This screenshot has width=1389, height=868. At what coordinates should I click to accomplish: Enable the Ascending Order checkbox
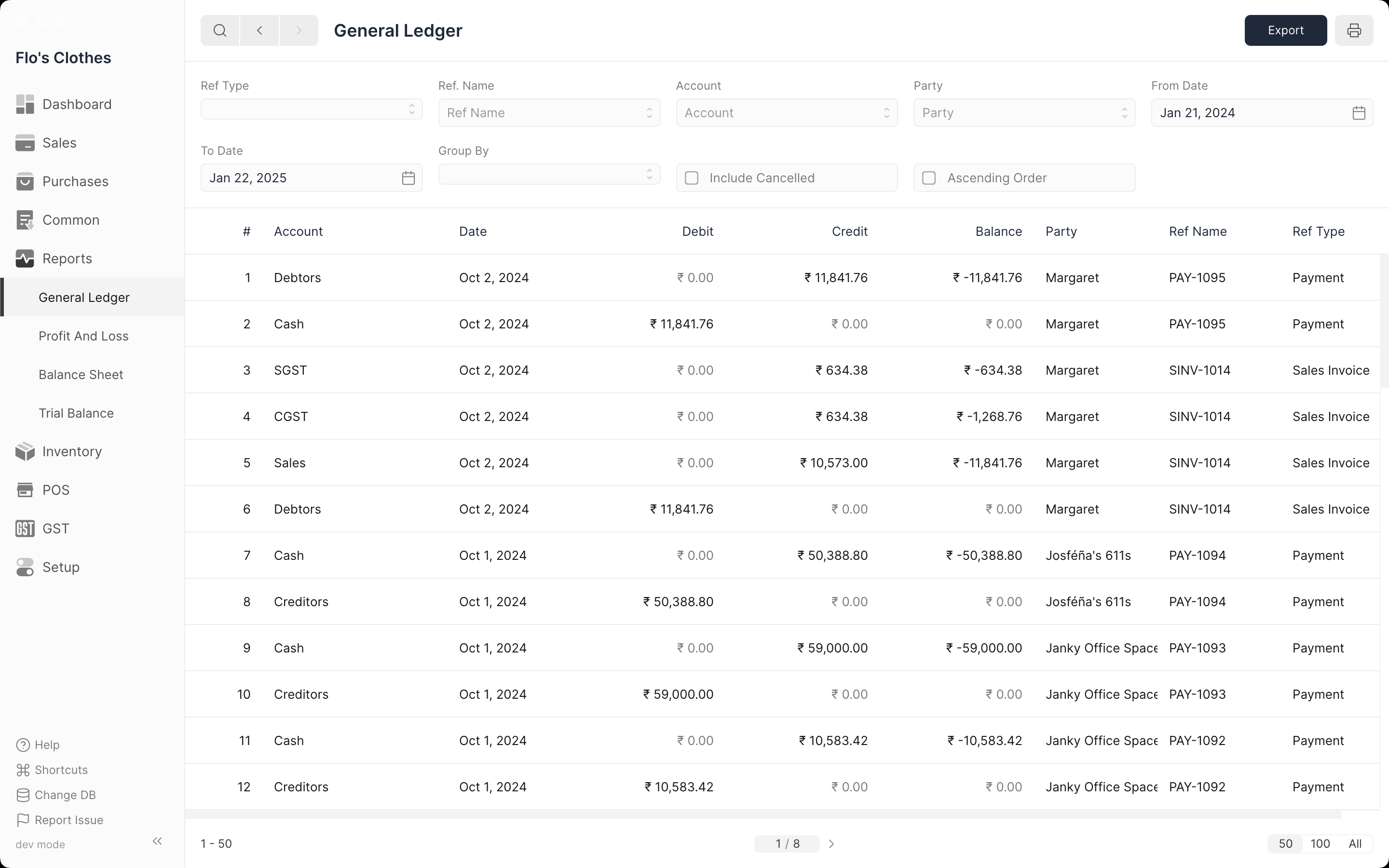tap(929, 178)
